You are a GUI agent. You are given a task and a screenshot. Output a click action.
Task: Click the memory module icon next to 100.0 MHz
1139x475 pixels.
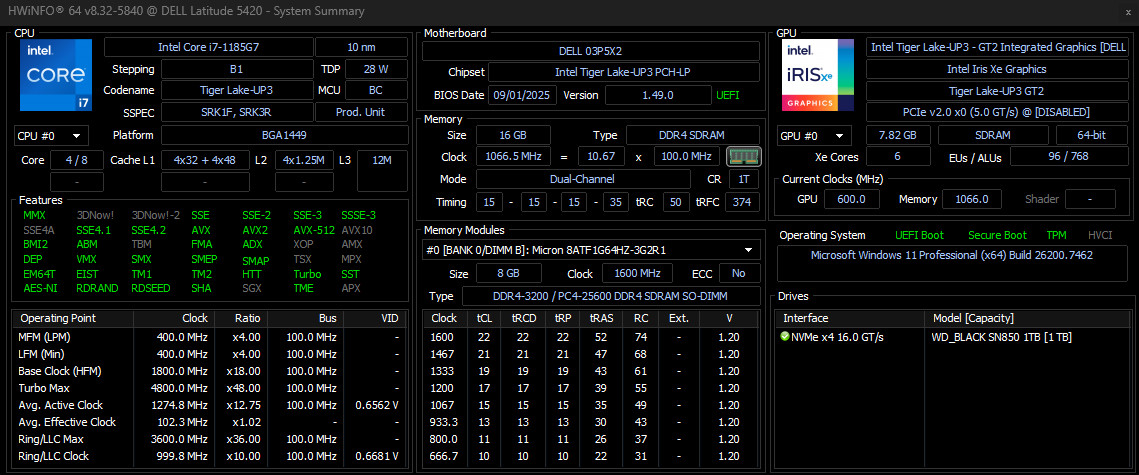(744, 157)
